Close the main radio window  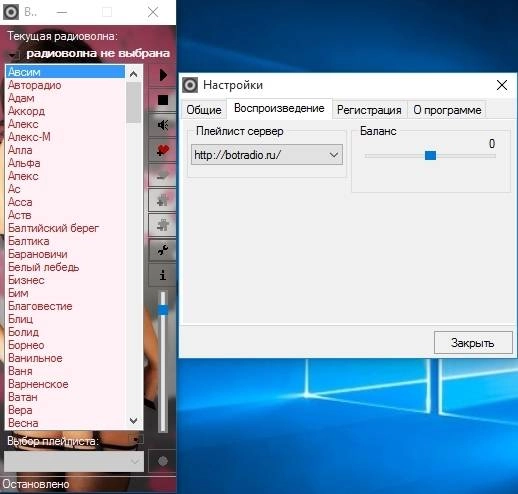(x=153, y=12)
